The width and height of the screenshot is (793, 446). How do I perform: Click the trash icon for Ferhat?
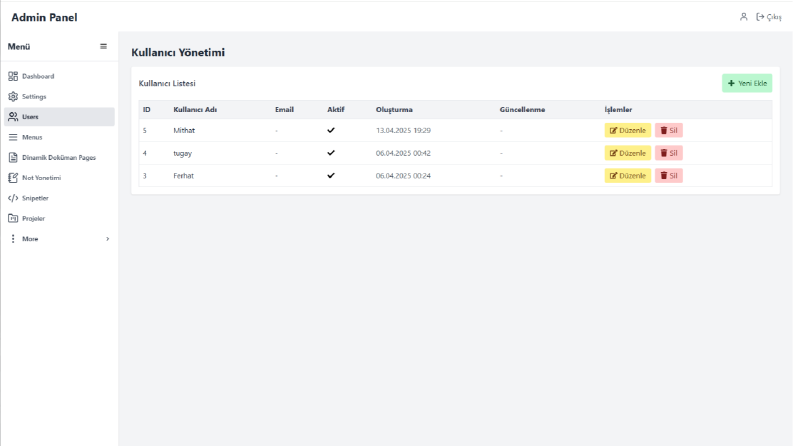(x=664, y=176)
